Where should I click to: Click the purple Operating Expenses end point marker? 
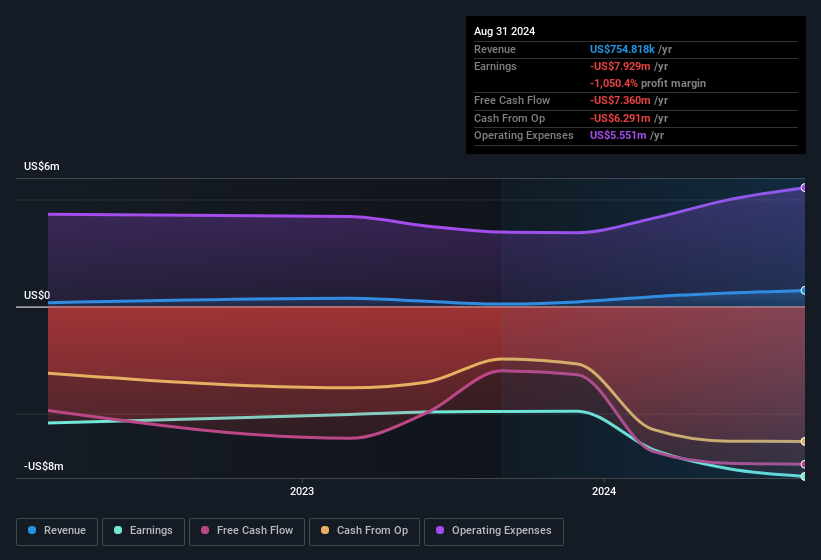tap(804, 187)
